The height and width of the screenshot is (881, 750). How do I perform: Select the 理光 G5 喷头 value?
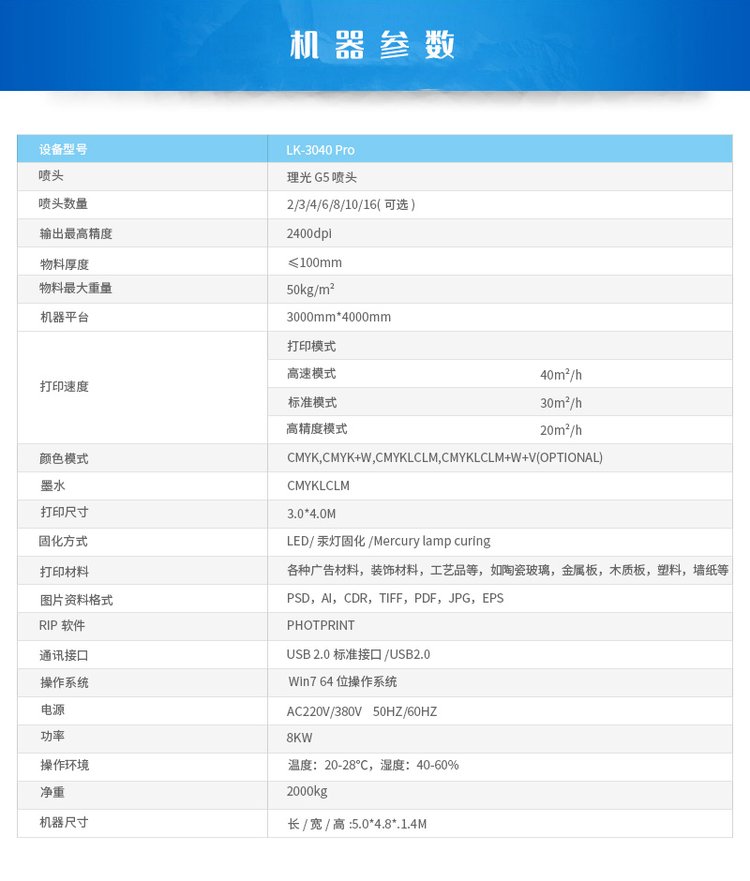click(321, 177)
